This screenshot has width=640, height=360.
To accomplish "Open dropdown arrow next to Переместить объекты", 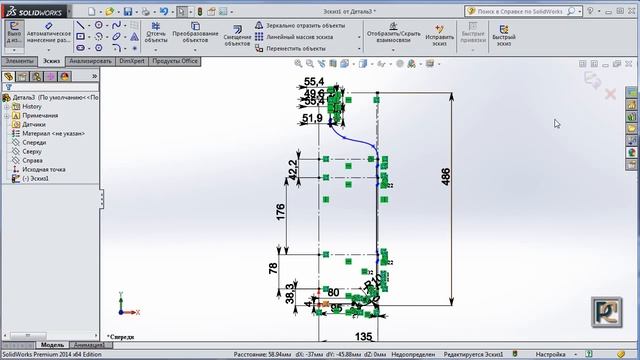I will [x=359, y=49].
